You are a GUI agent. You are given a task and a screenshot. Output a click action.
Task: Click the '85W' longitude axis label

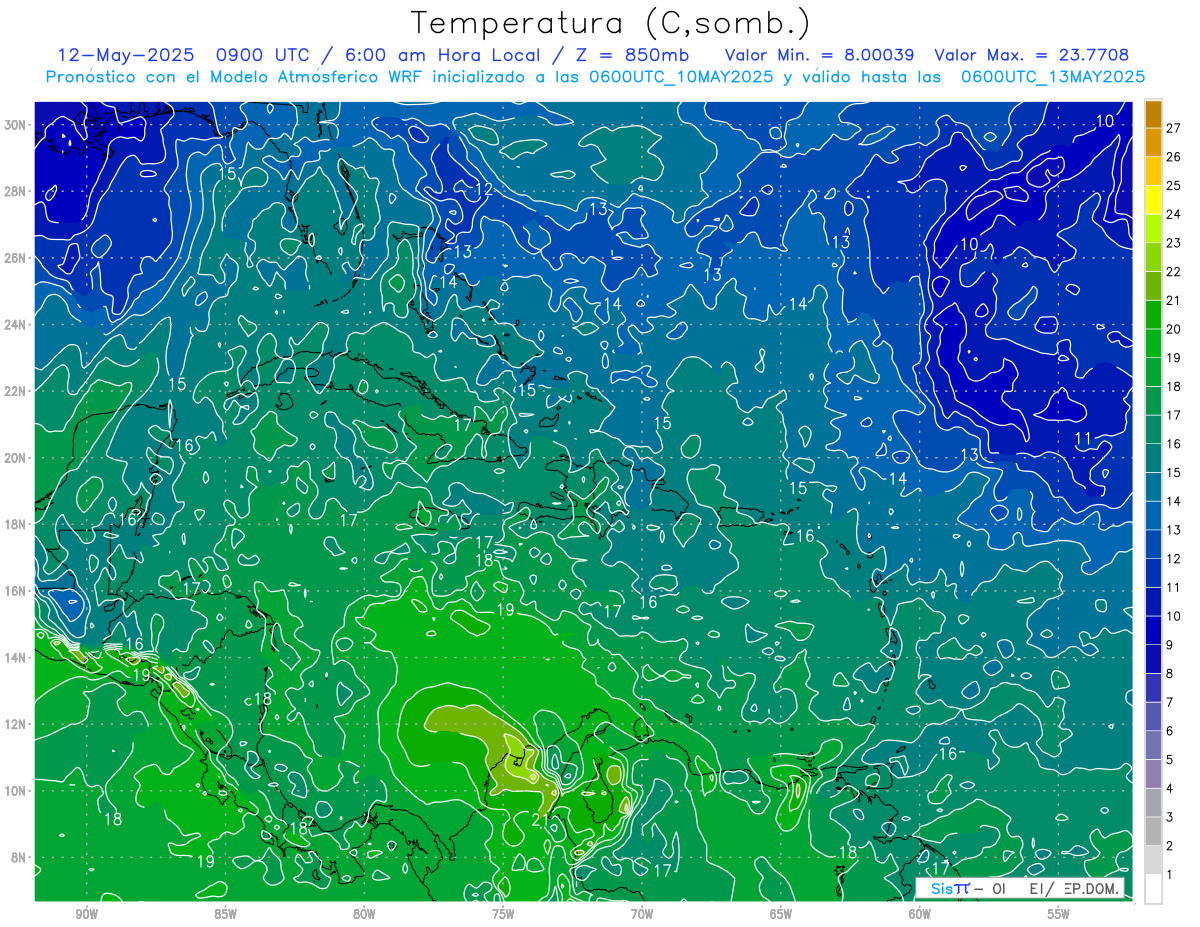click(225, 914)
